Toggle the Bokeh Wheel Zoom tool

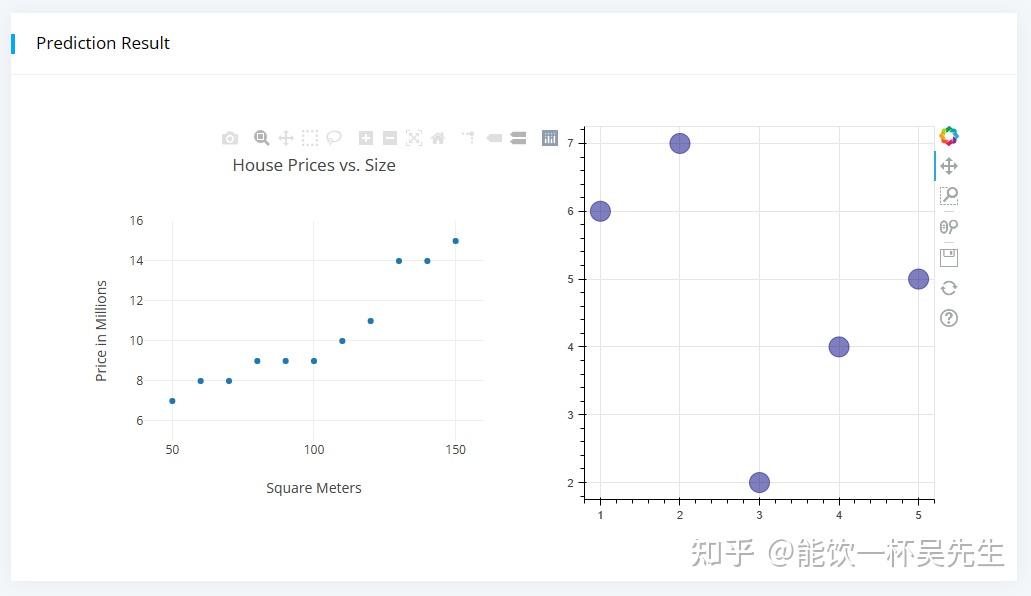[x=949, y=227]
